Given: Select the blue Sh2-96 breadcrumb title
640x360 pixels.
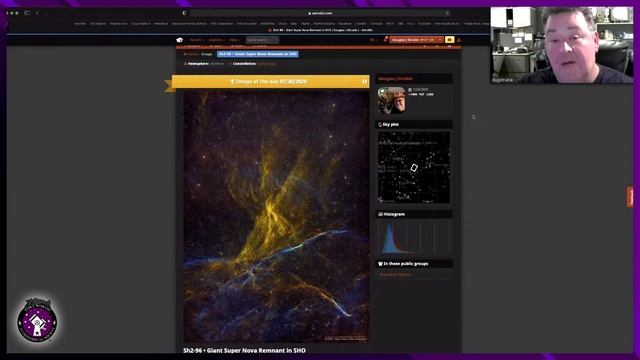Looking at the screenshot, I should [x=258, y=54].
